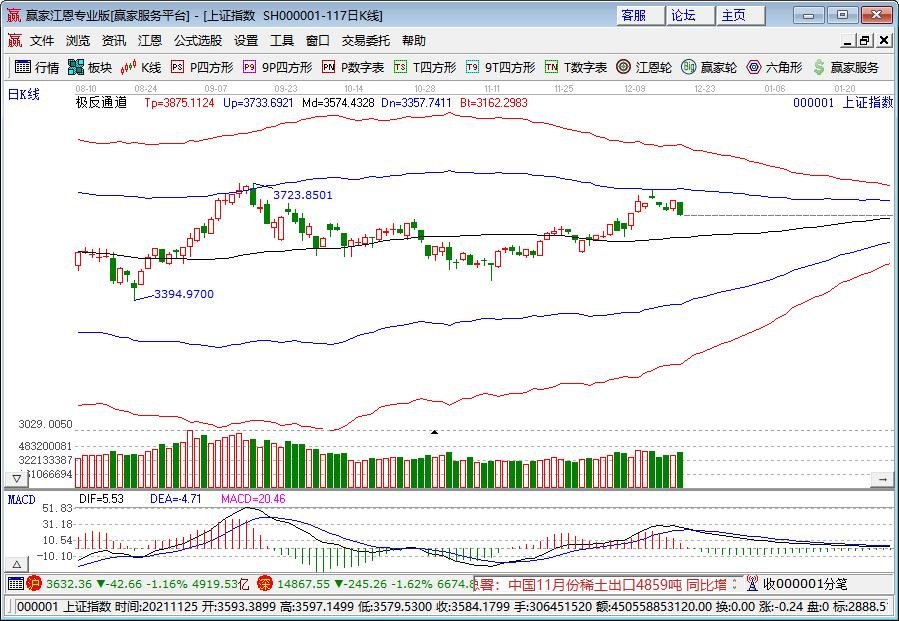The image size is (899, 621).
Task: Click the 深 Shenzhen index badge in status bar
Action: [x=265, y=584]
